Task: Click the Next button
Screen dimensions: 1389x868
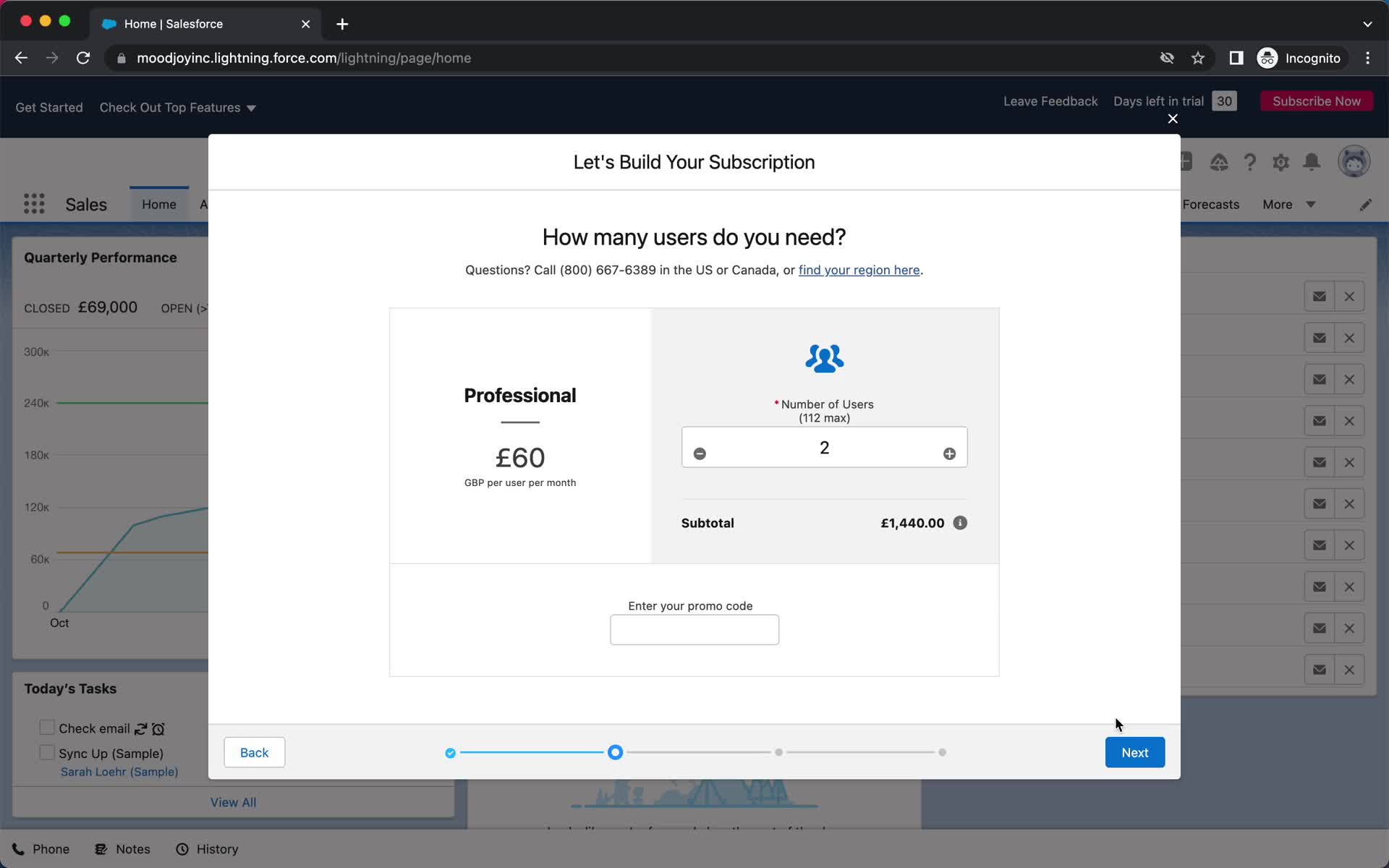Action: [1134, 752]
